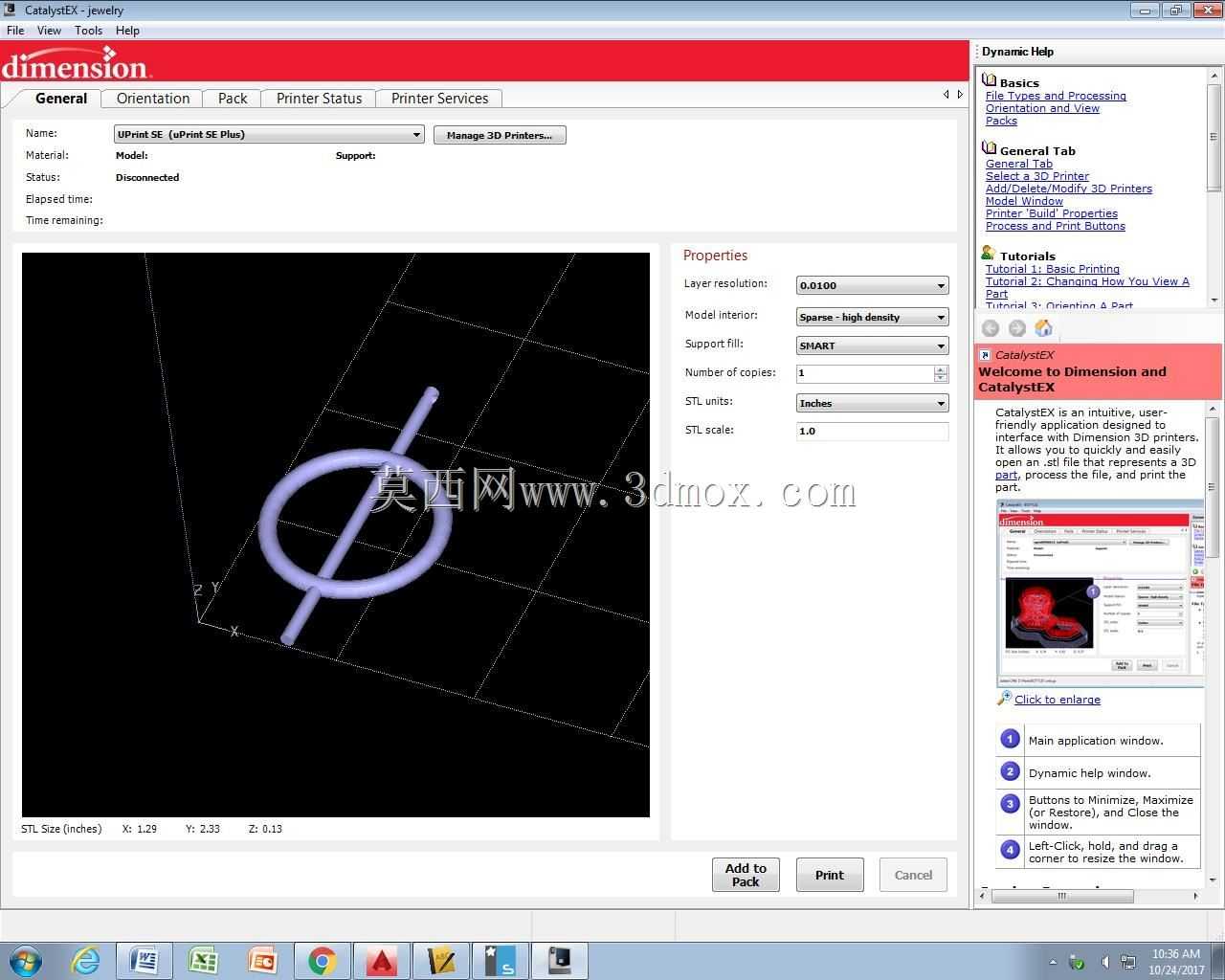
Task: Open PowerPoint from taskbar
Action: [x=262, y=960]
